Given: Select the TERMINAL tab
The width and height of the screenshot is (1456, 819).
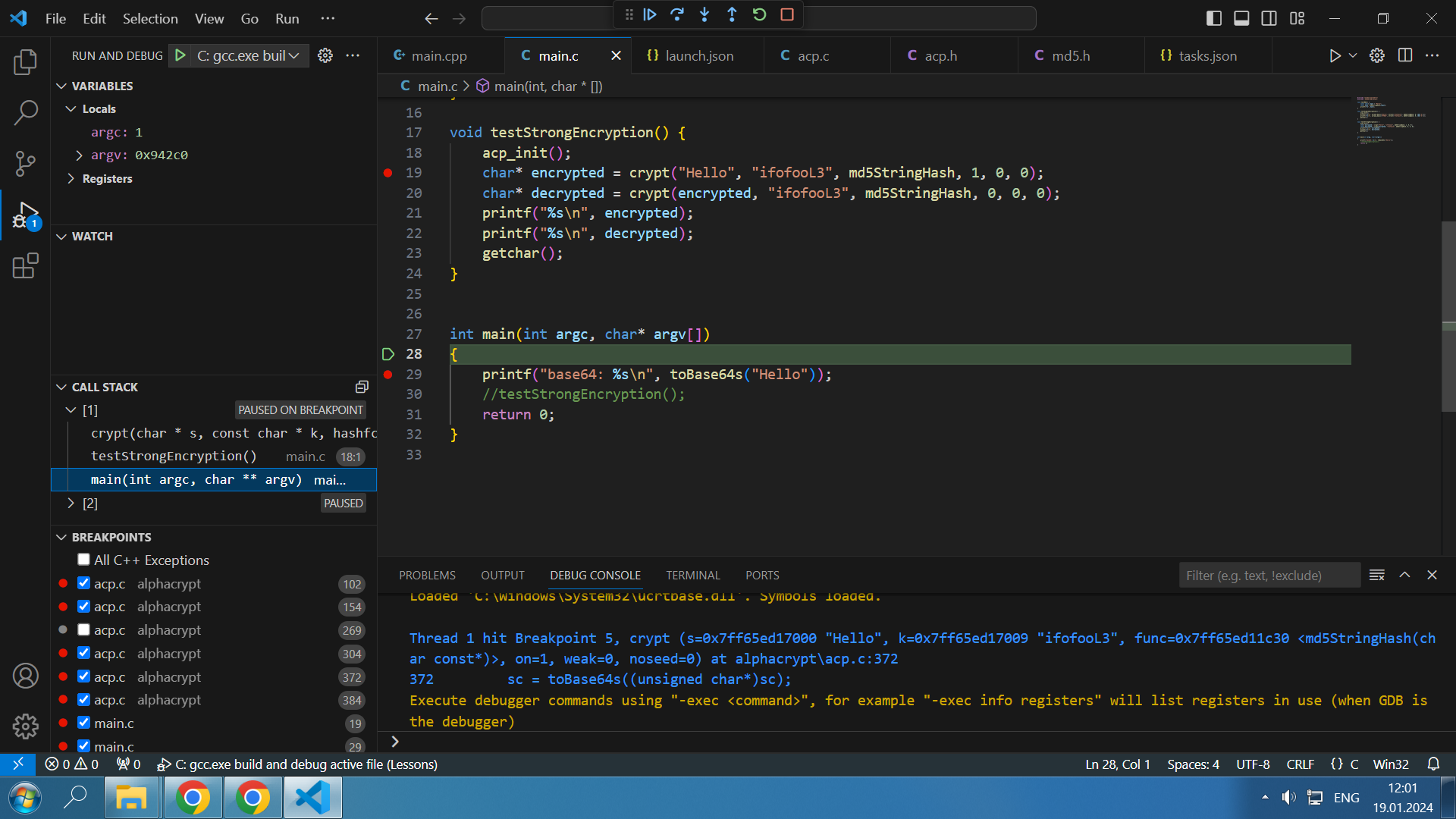Looking at the screenshot, I should 692,574.
